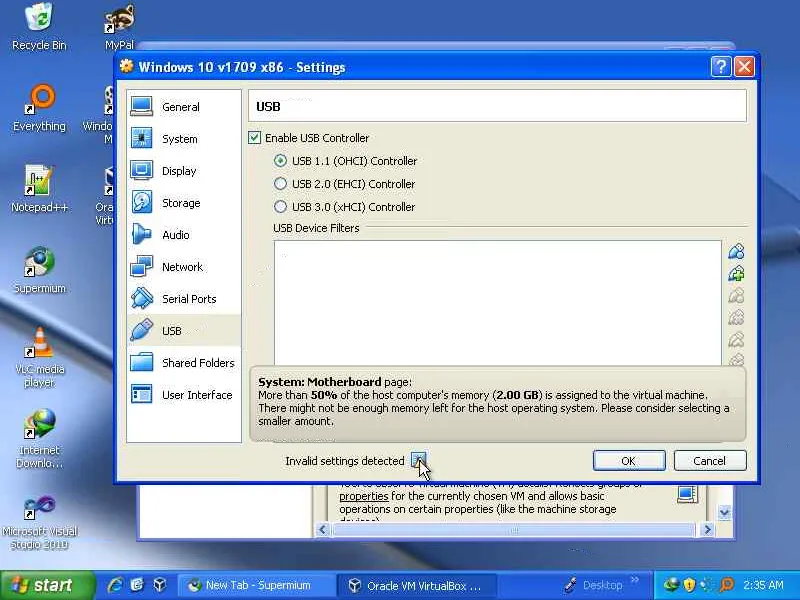Click the disabled edit USB filter icon
This screenshot has width=800, height=600.
736,295
